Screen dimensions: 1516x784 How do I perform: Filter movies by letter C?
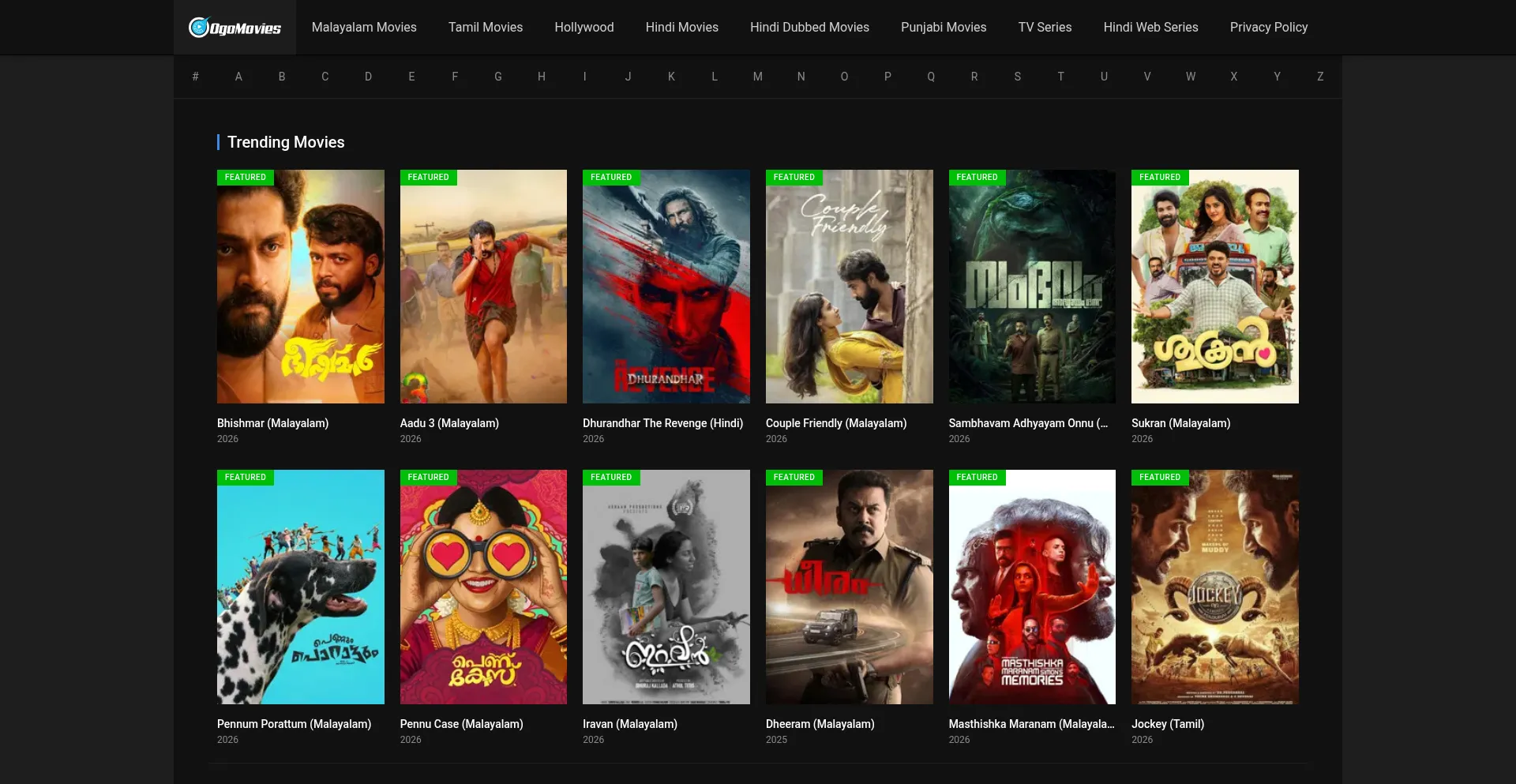(325, 77)
